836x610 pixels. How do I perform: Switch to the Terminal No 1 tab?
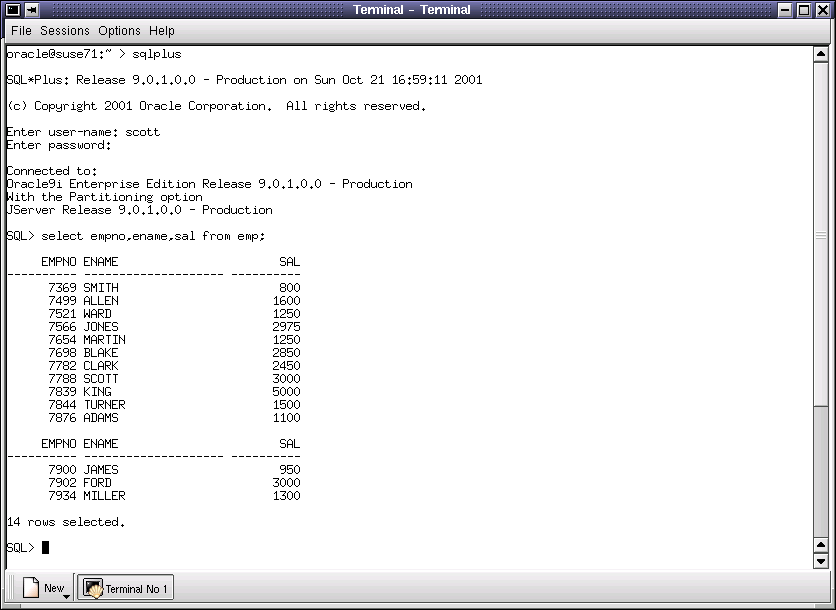(x=126, y=588)
